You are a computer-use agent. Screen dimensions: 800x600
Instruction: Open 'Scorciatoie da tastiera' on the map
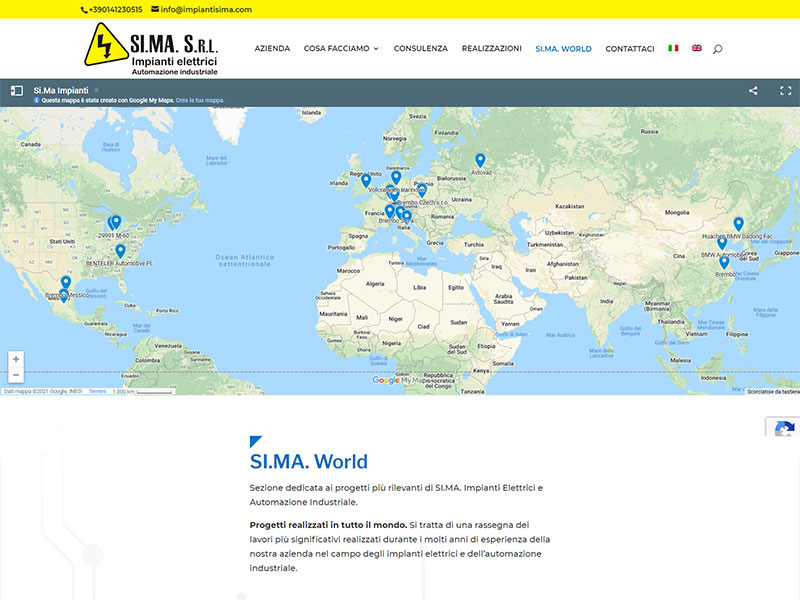tap(773, 392)
